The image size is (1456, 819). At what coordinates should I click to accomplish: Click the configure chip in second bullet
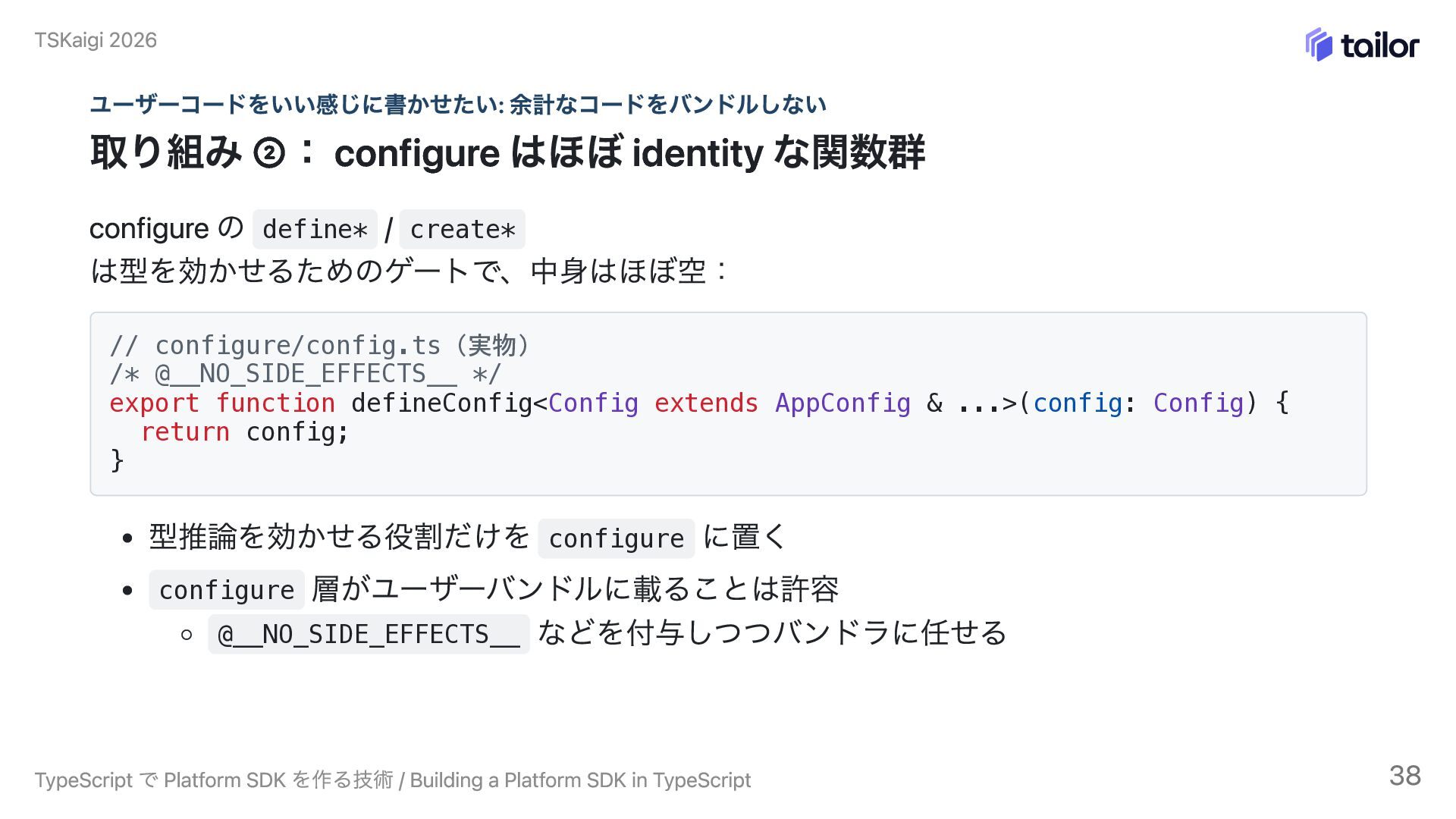tap(227, 590)
